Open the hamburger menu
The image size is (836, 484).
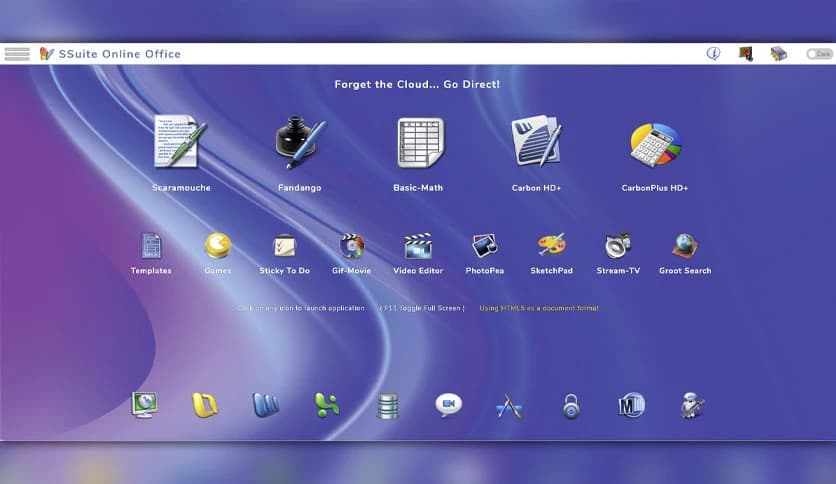(x=17, y=54)
